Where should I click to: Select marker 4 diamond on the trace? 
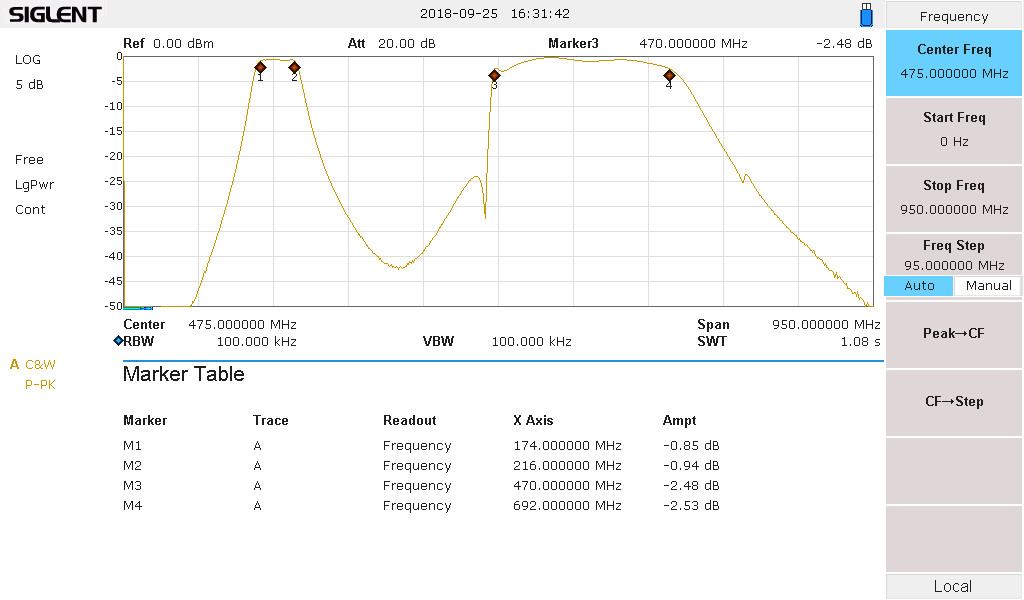point(669,76)
